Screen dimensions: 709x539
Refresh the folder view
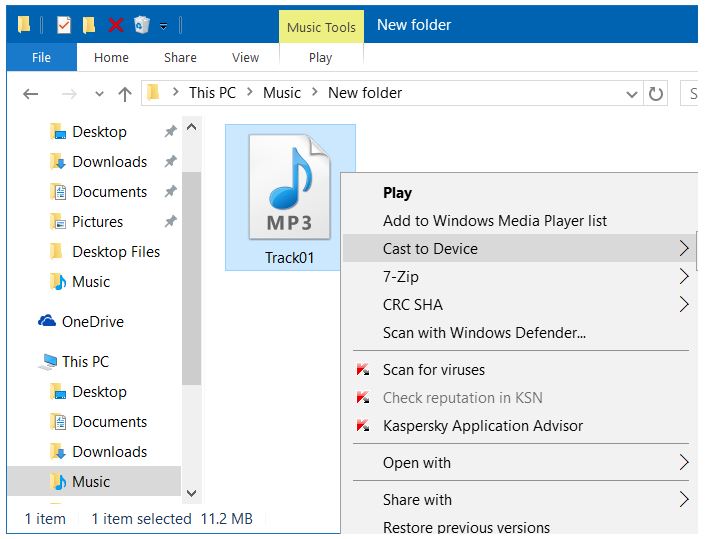[x=656, y=94]
